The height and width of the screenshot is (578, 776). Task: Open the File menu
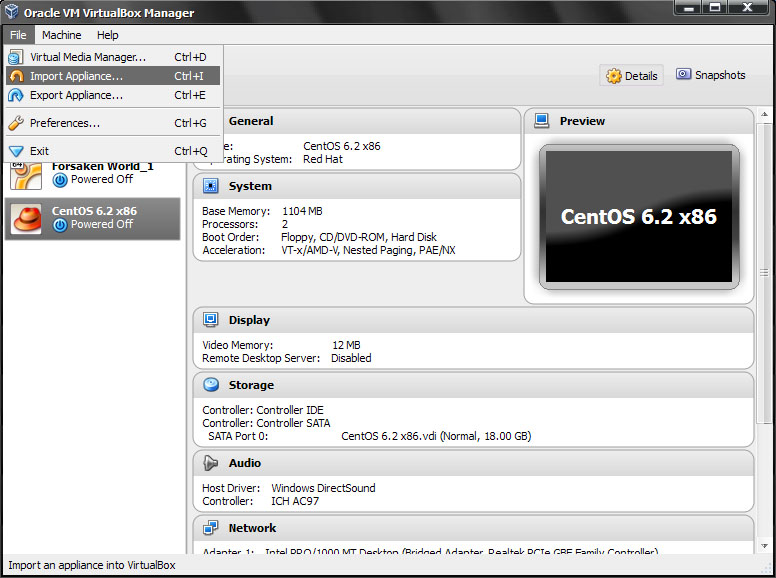point(18,35)
